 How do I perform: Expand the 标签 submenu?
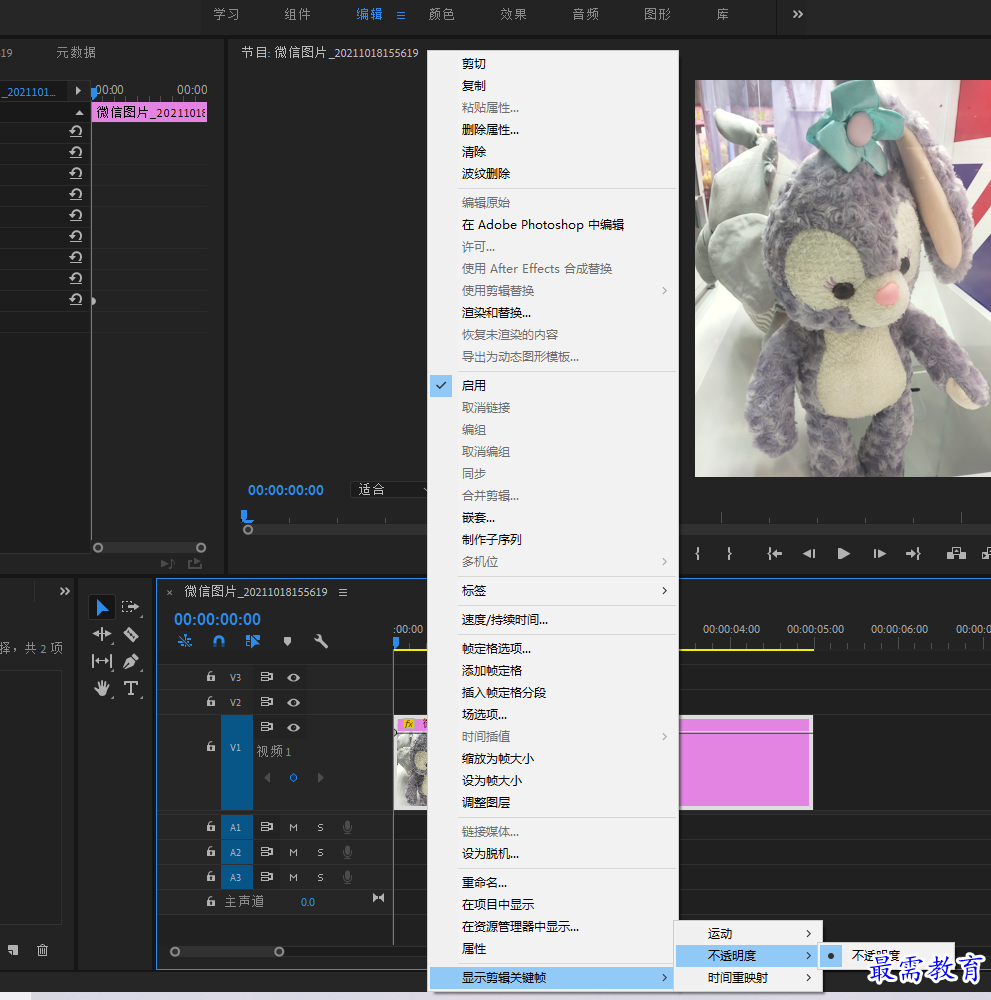[x=552, y=591]
